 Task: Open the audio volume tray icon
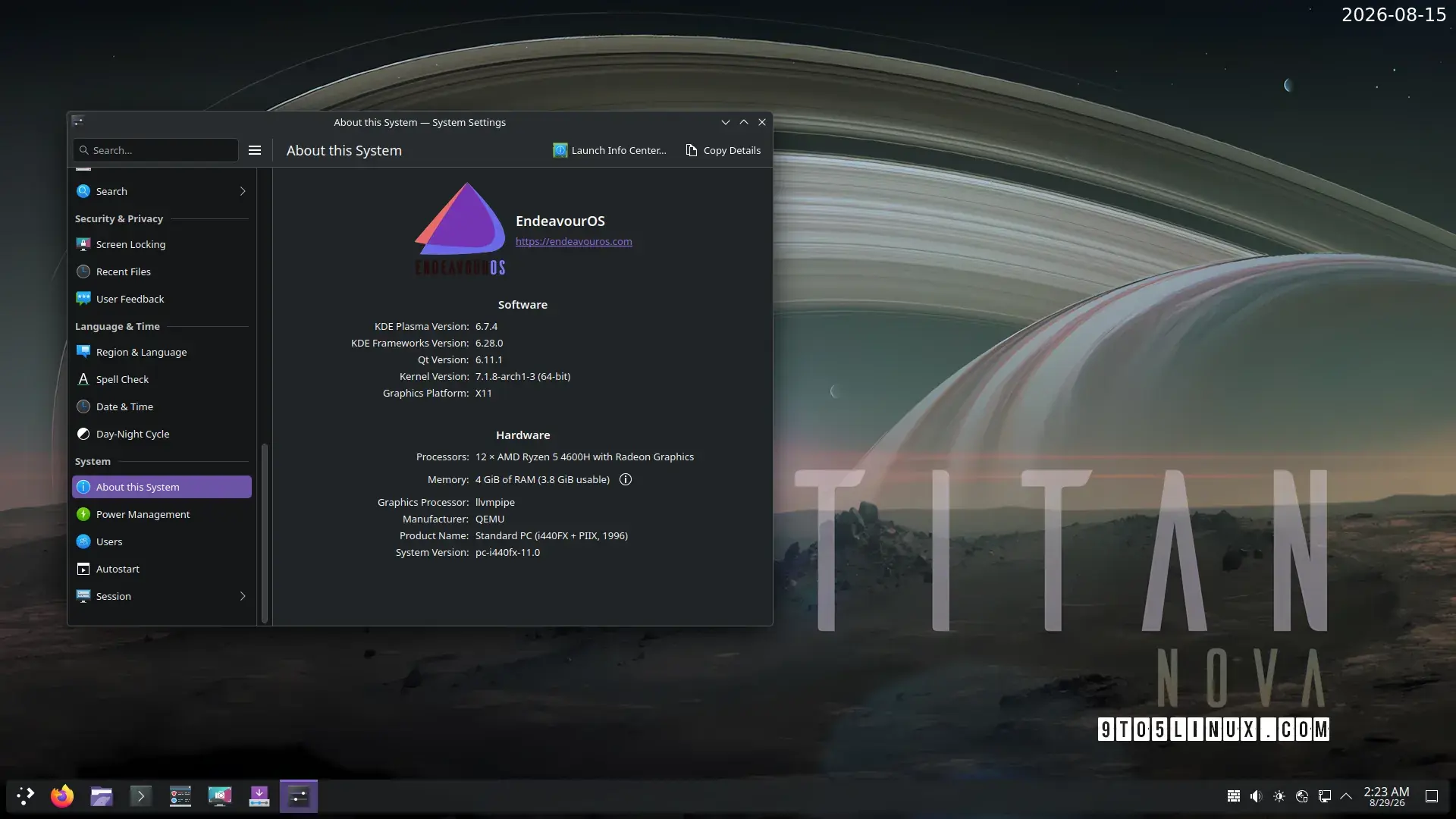point(1257,796)
